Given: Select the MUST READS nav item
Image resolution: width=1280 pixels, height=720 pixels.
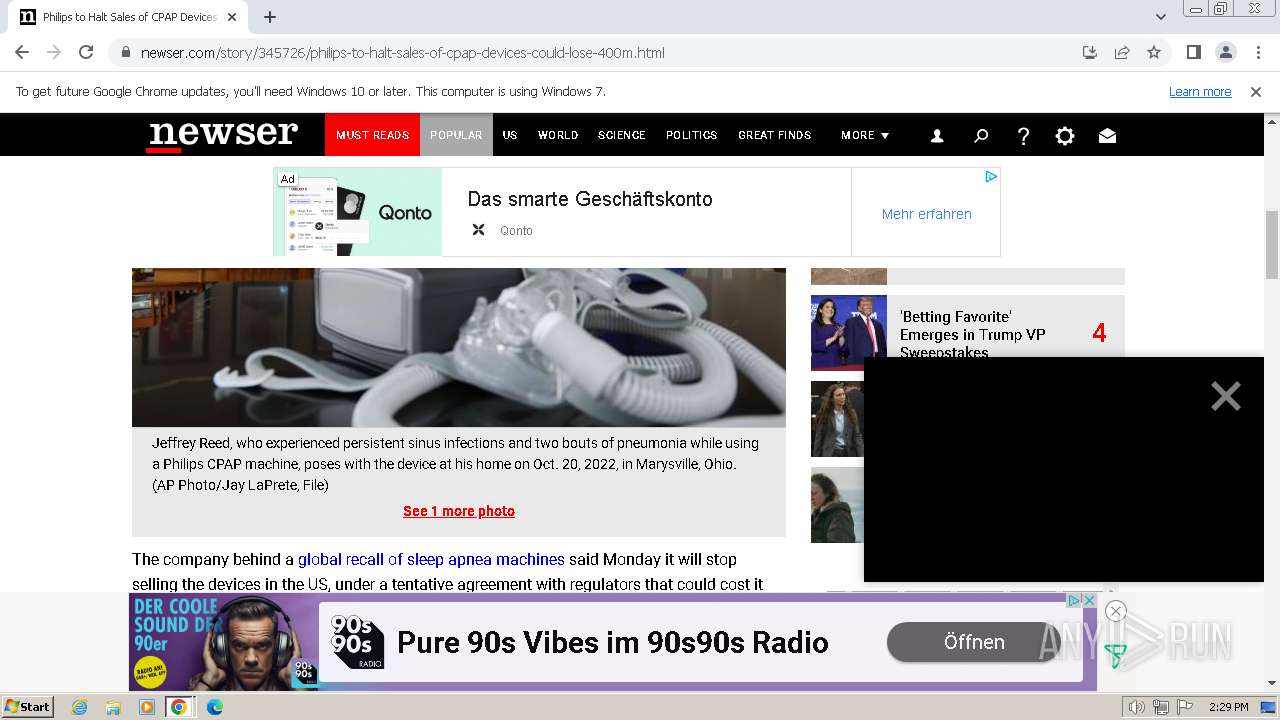Looking at the screenshot, I should tap(372, 135).
